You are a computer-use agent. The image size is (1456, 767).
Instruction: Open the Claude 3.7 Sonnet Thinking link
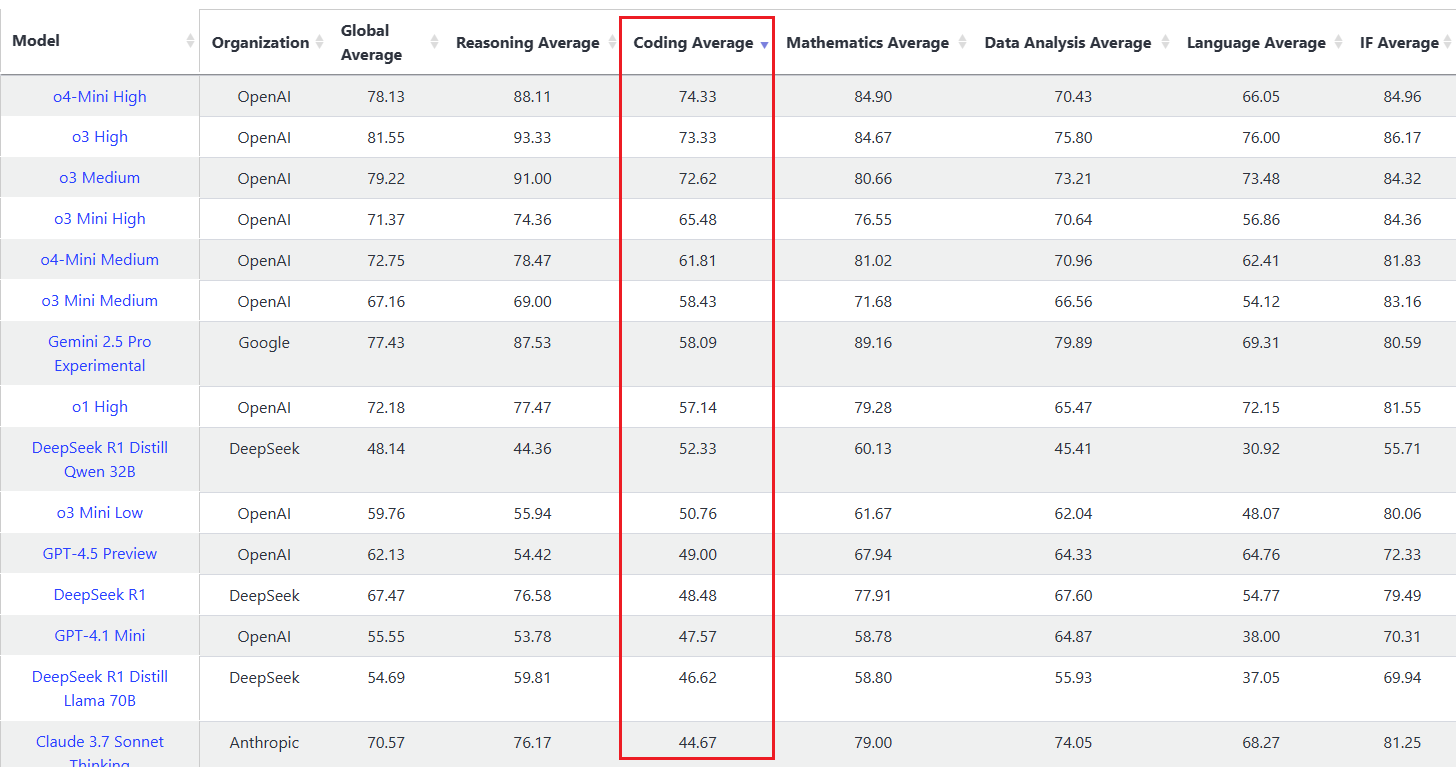coord(100,752)
